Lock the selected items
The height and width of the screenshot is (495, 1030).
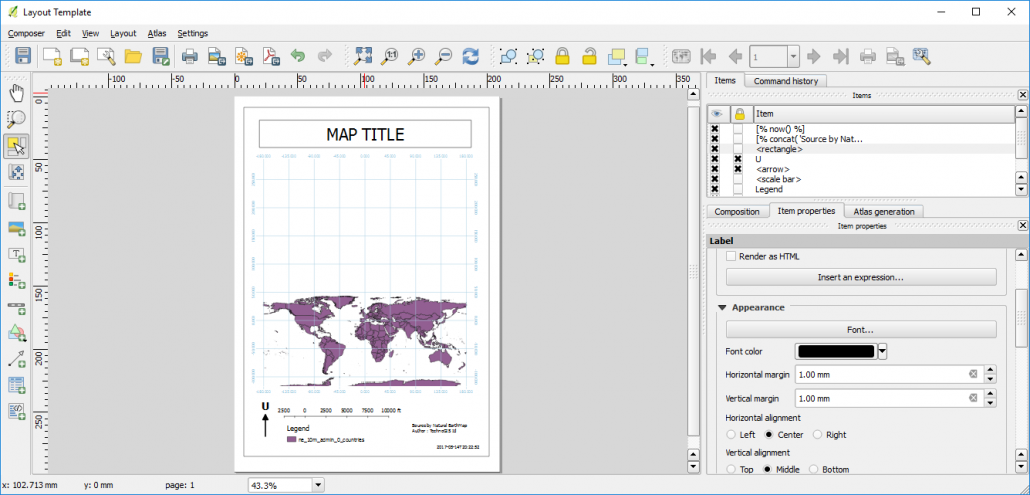click(562, 56)
